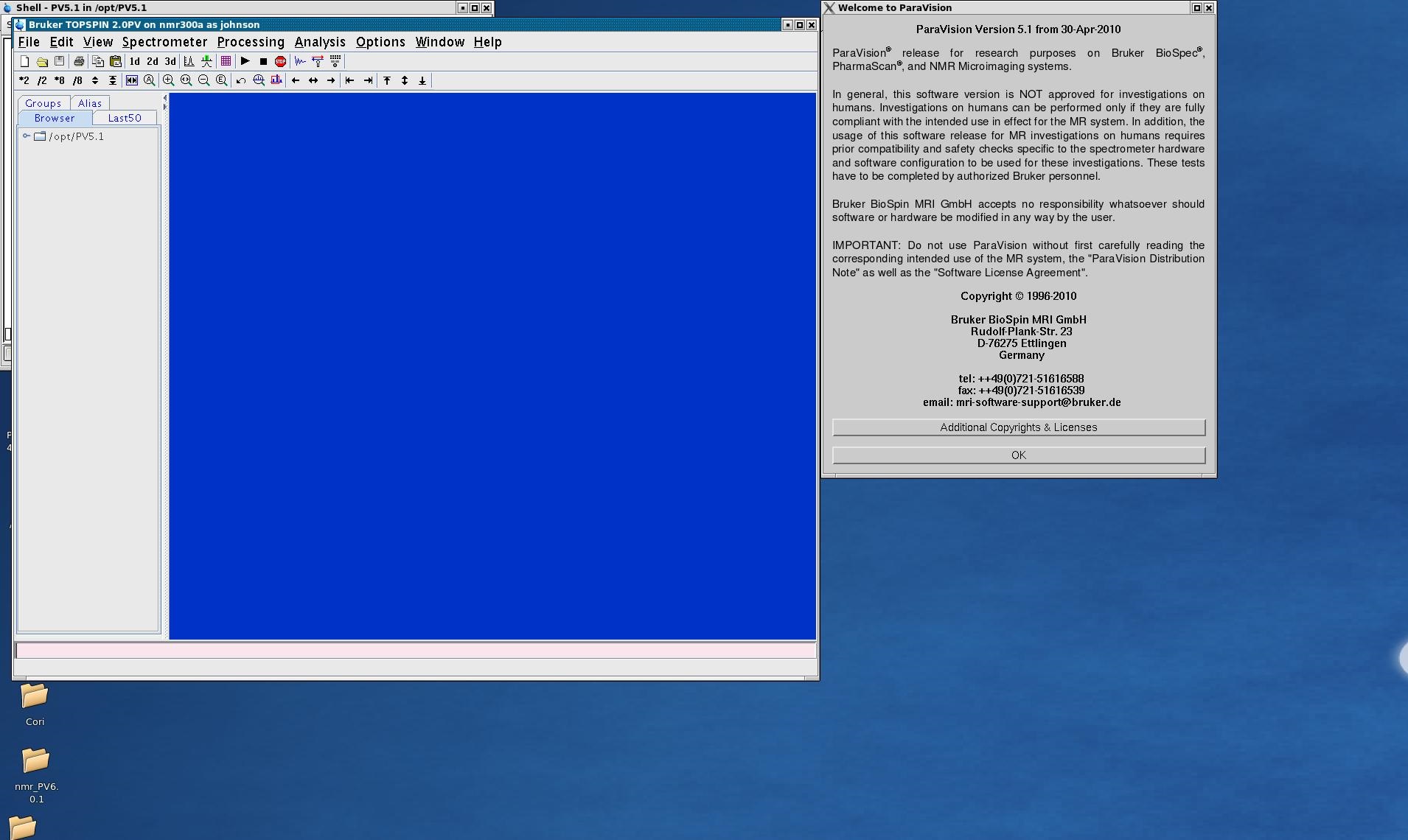Screen dimensions: 1408x840
Task: Click the paste clipboard icon
Action: coord(116,62)
